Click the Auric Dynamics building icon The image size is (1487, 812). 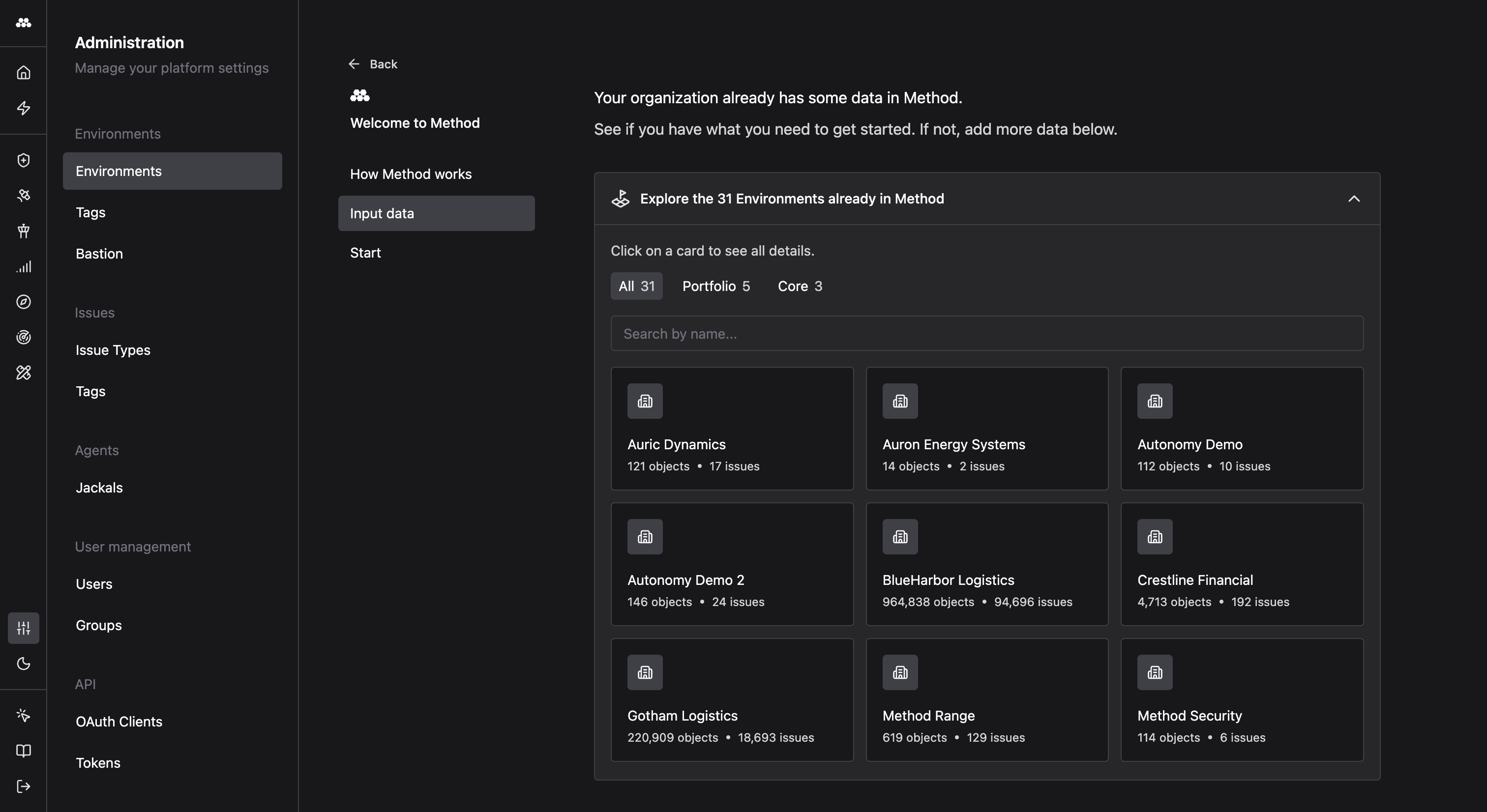[x=645, y=401]
